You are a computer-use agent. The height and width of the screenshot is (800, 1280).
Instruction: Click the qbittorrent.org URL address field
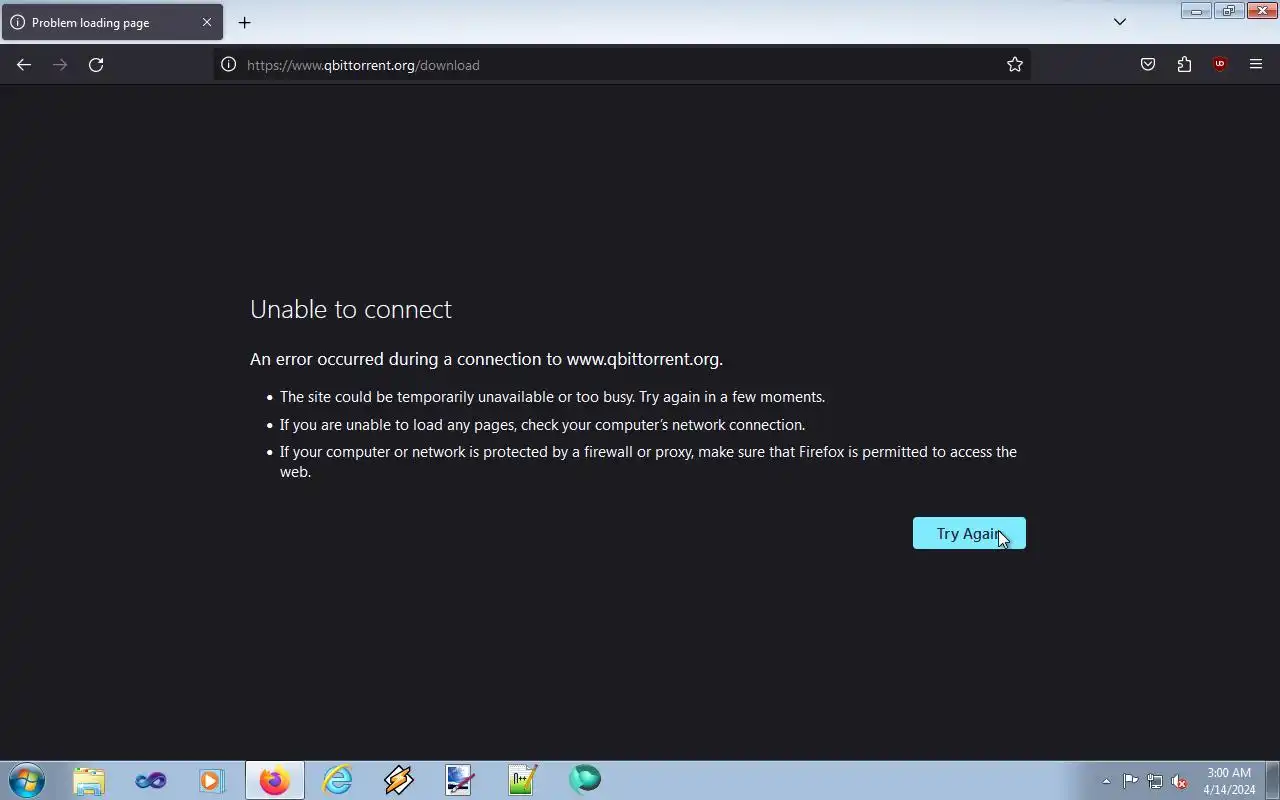click(620, 65)
